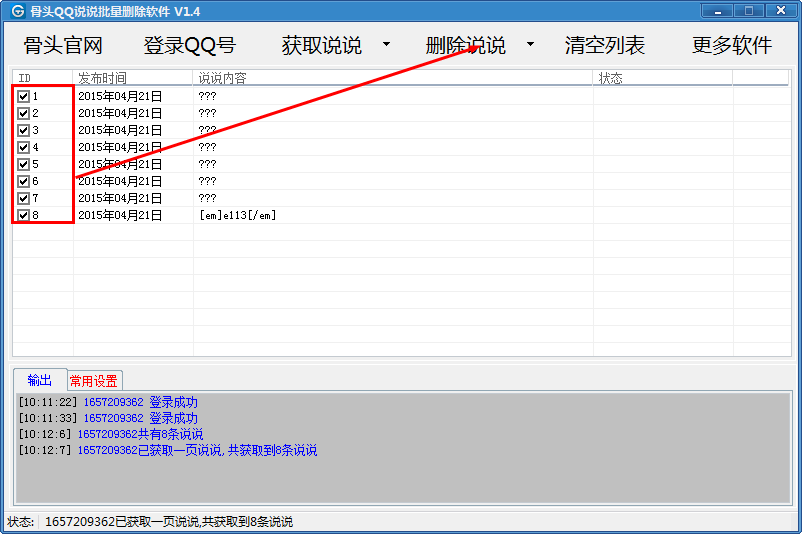Viewport: 802px width, 534px height.
Task: Toggle the checkbox for row ID 4
Action: click(24, 148)
